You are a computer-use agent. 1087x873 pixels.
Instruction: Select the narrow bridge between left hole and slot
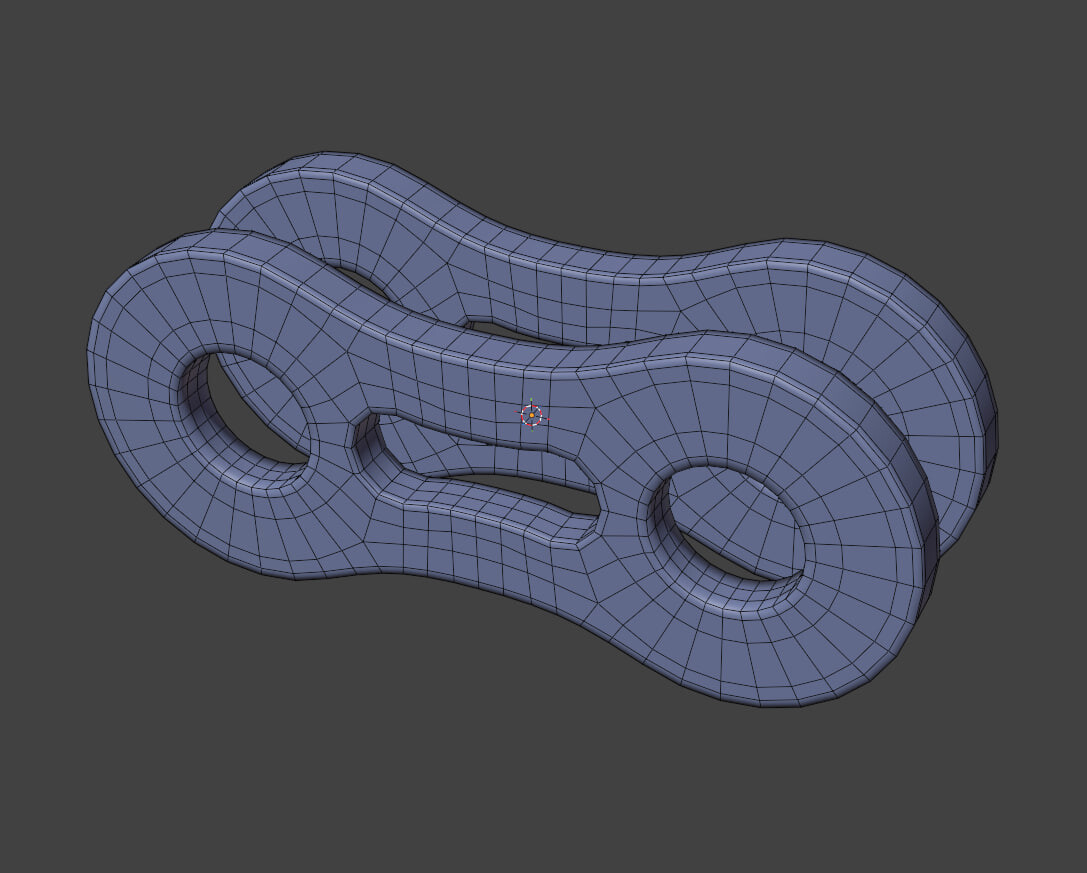(331, 430)
